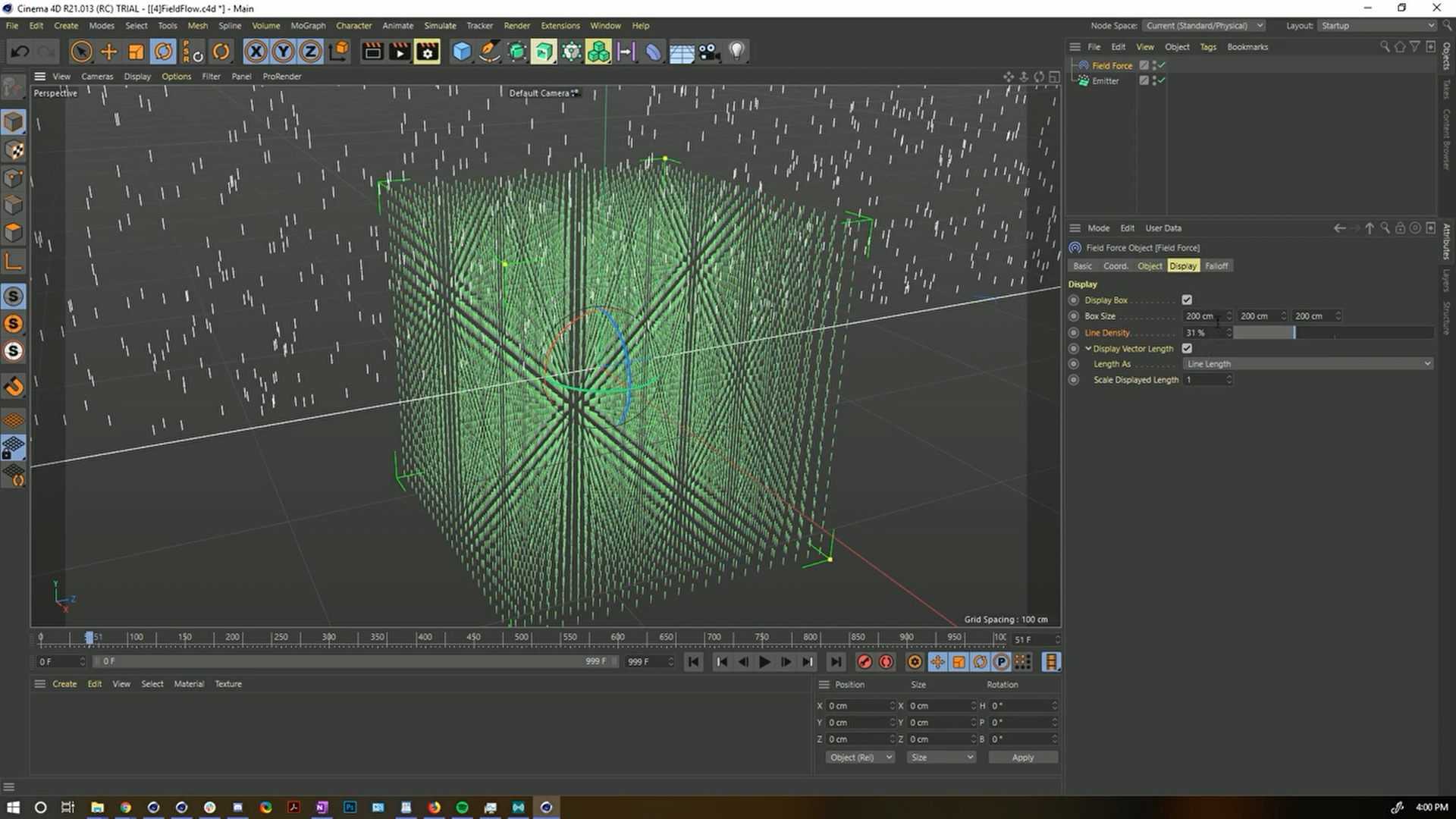Click the Apply button in viewport
This screenshot has width=1456, height=819.
tap(1022, 757)
